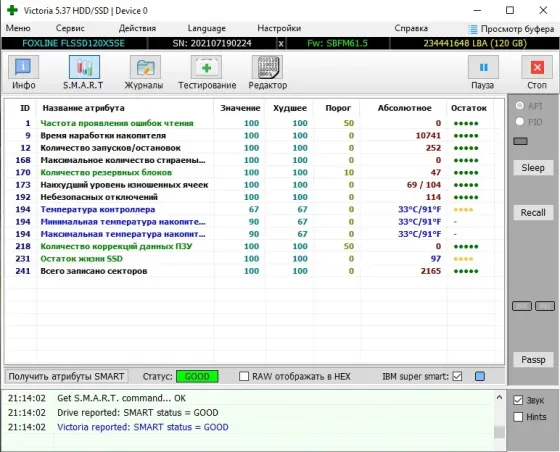Viewport: 560px width, 452px height.
Task: Disable the Звук sound checkbox
Action: coord(518,400)
